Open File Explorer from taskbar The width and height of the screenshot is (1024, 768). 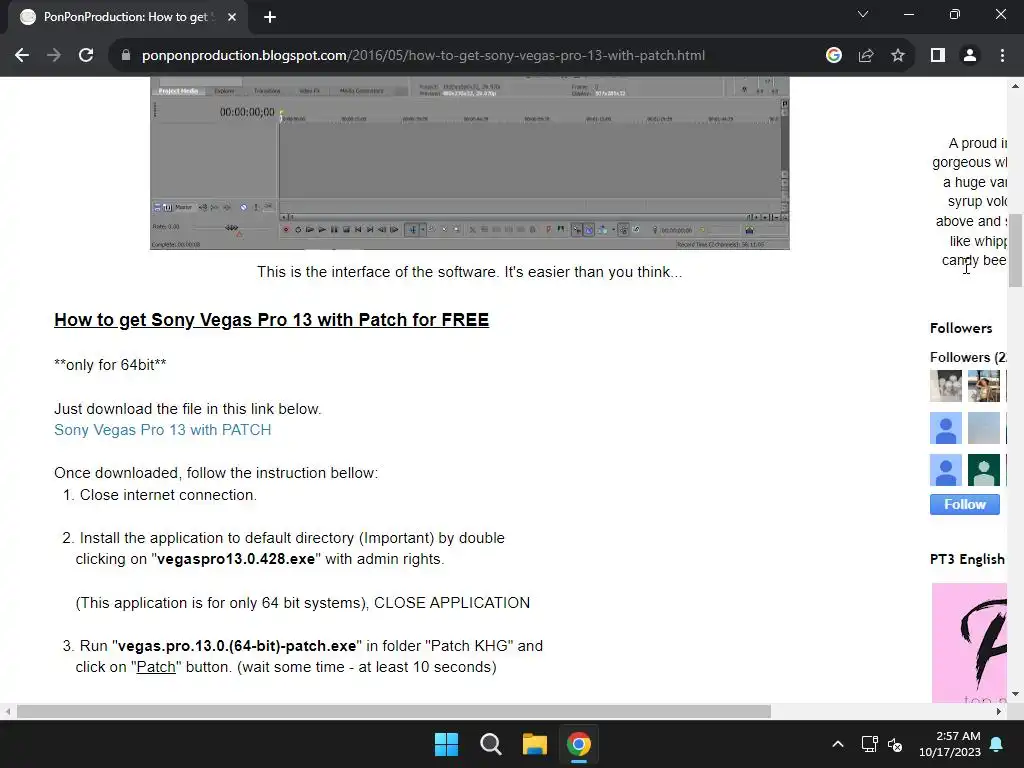click(534, 744)
